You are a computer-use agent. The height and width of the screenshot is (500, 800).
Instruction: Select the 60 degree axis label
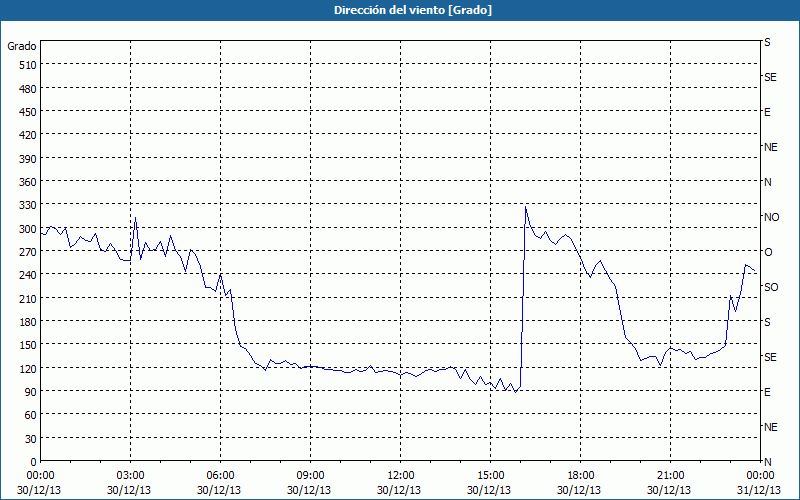(x=31, y=415)
